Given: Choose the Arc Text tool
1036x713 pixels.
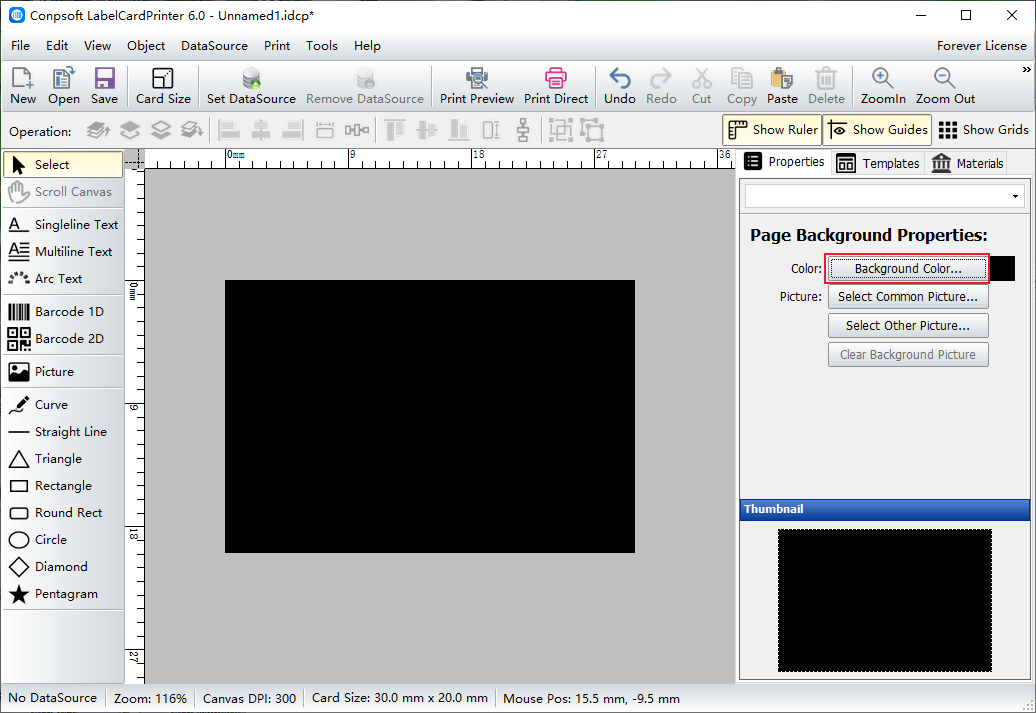Looking at the screenshot, I should [63, 279].
